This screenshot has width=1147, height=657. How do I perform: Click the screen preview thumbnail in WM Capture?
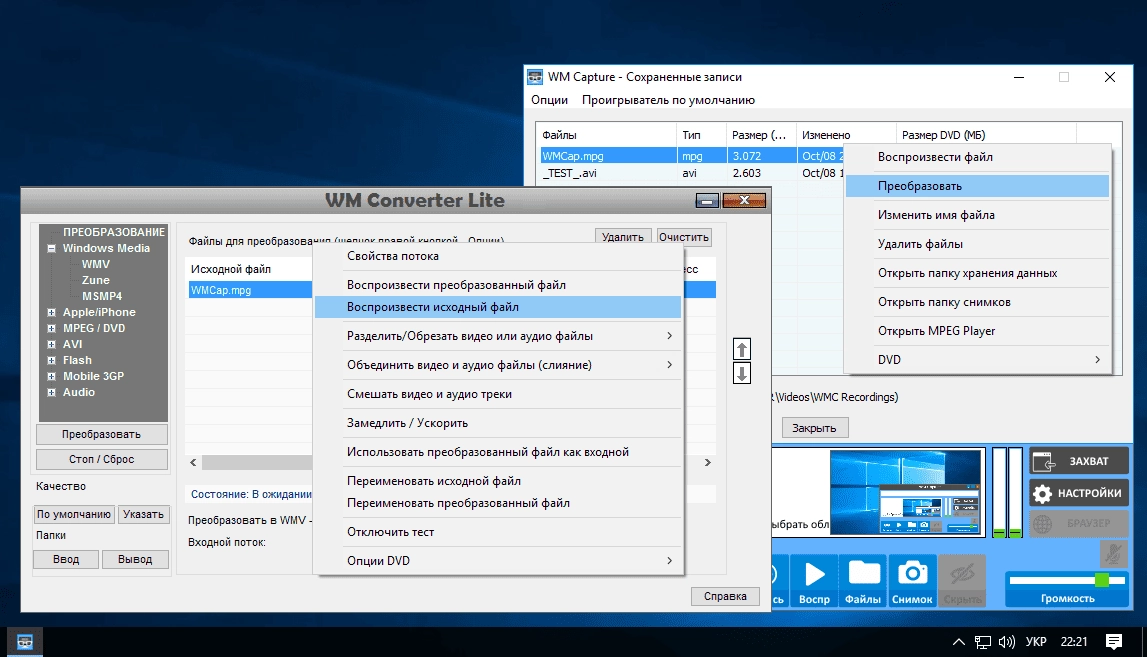[x=906, y=492]
